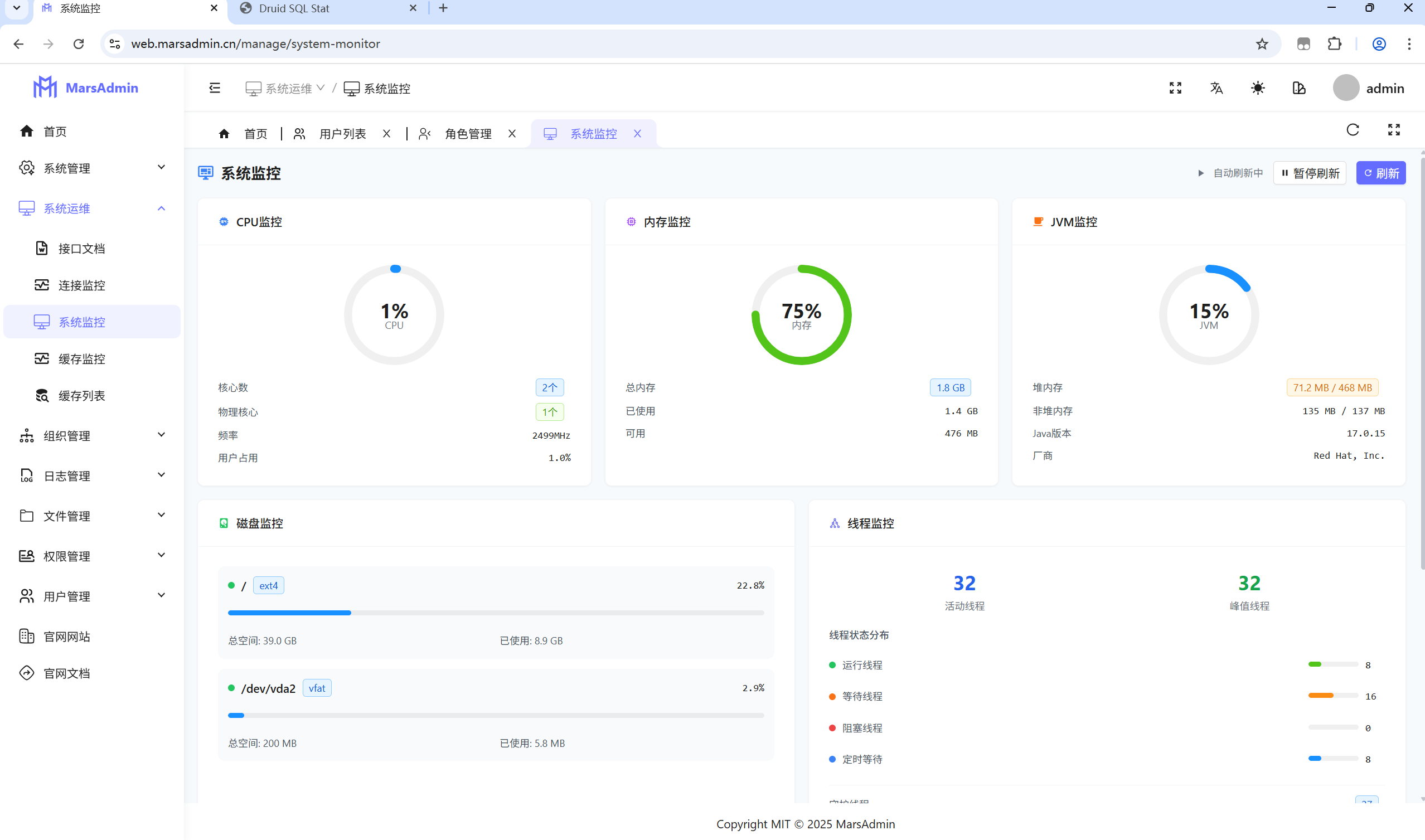Open the admin user avatar menu
1425x840 pixels.
1346,88
